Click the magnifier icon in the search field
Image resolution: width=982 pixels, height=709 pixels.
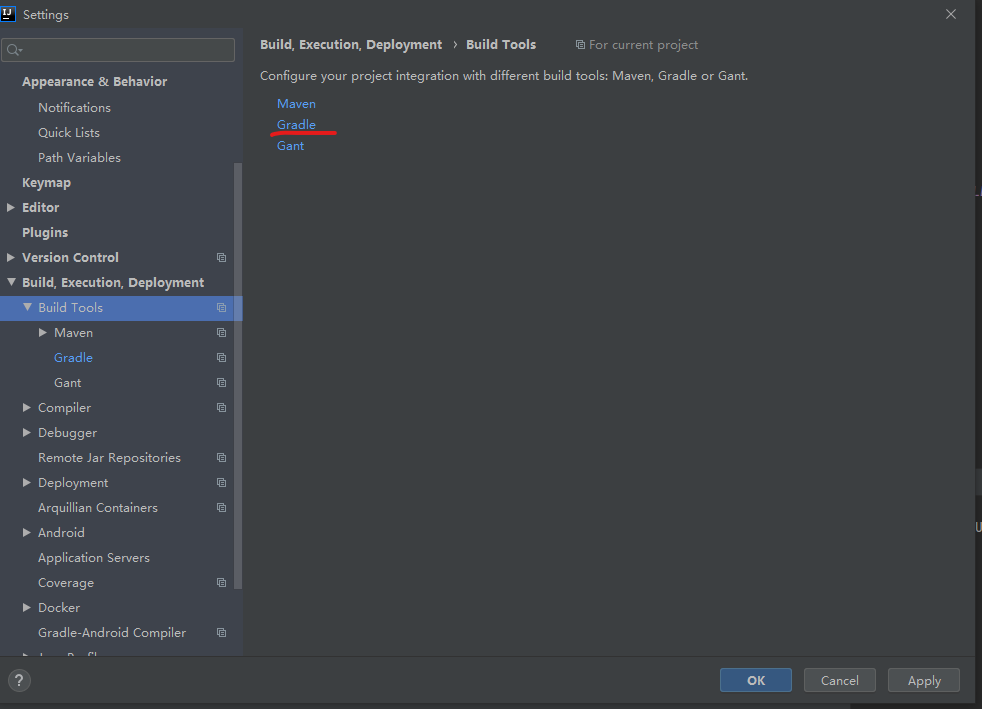tap(14, 48)
